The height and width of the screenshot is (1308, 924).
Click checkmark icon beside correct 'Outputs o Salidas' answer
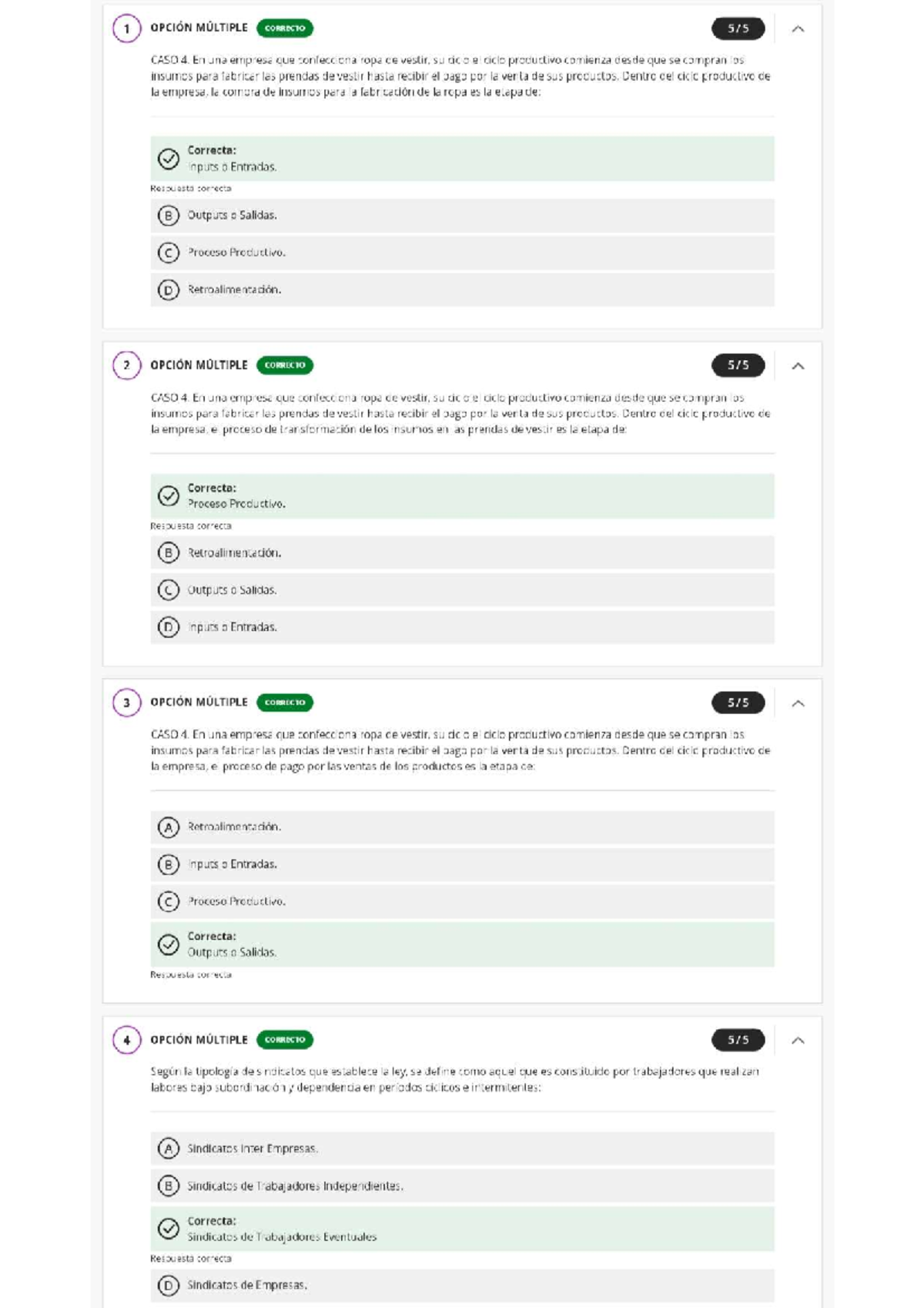tap(169, 945)
